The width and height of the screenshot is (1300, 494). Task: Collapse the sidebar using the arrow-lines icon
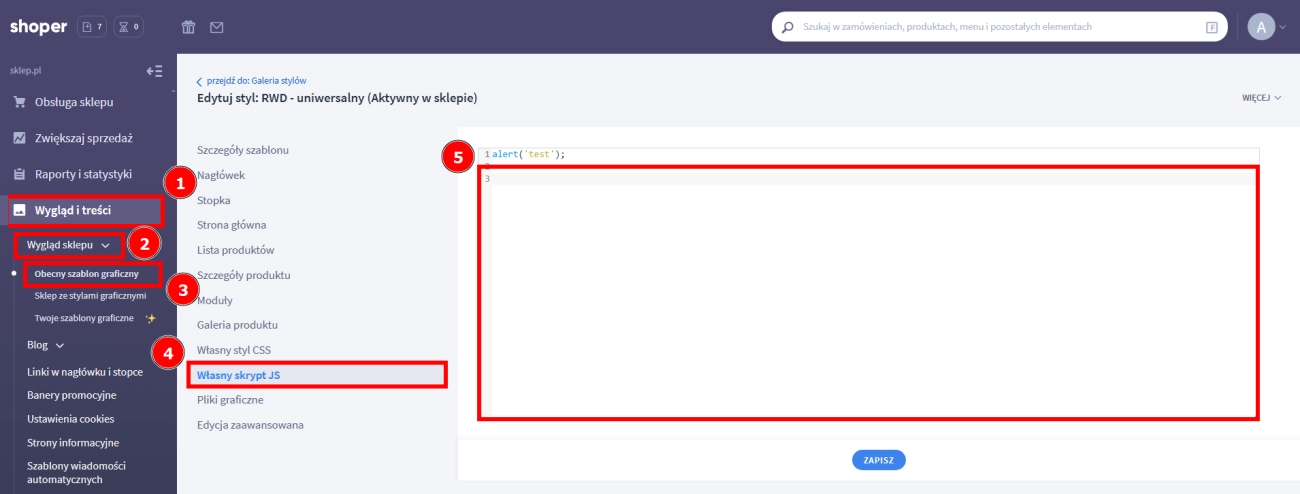pyautogui.click(x=154, y=71)
